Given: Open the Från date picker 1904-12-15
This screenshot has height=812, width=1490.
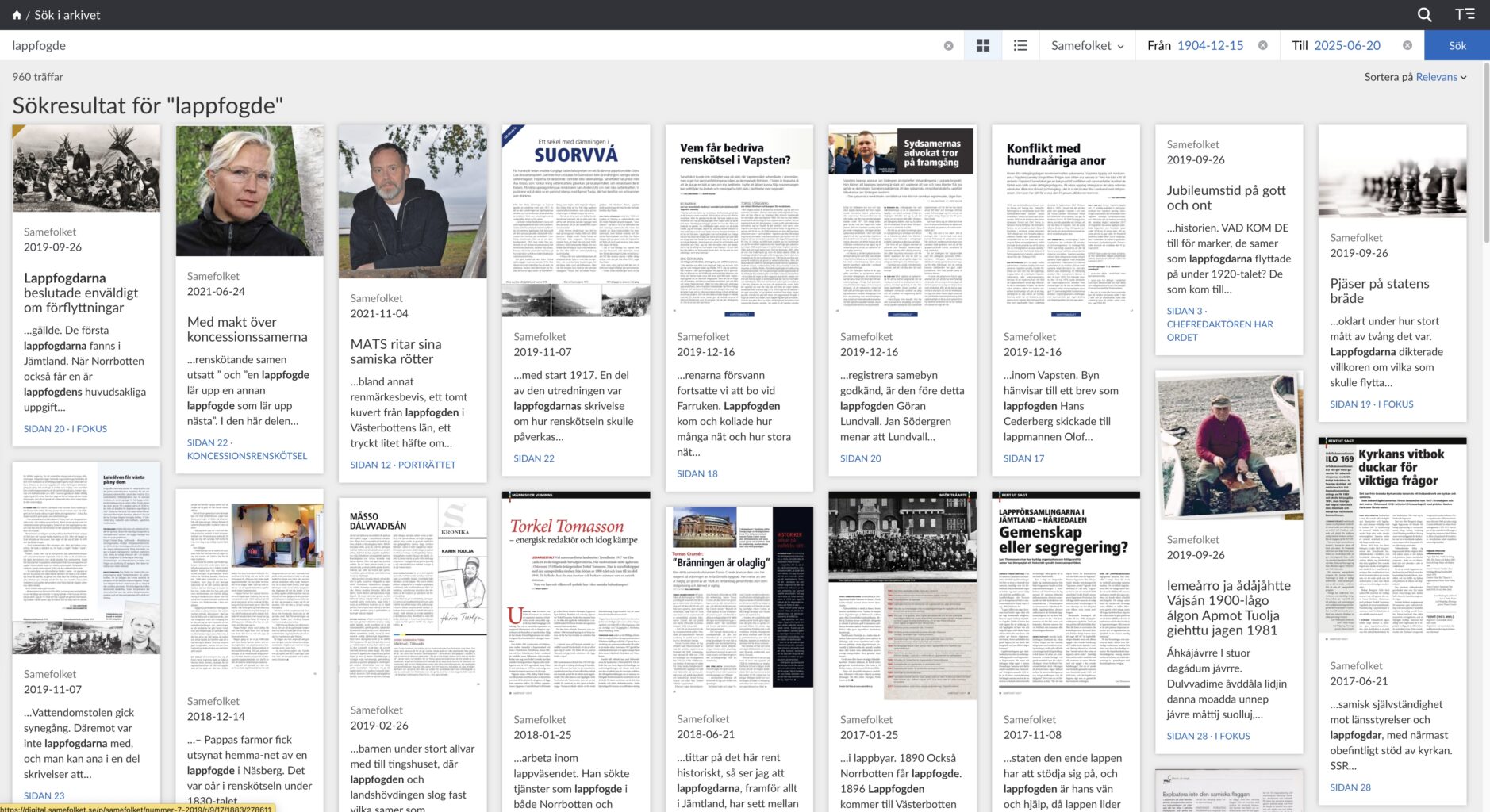Looking at the screenshot, I should click(x=1210, y=46).
